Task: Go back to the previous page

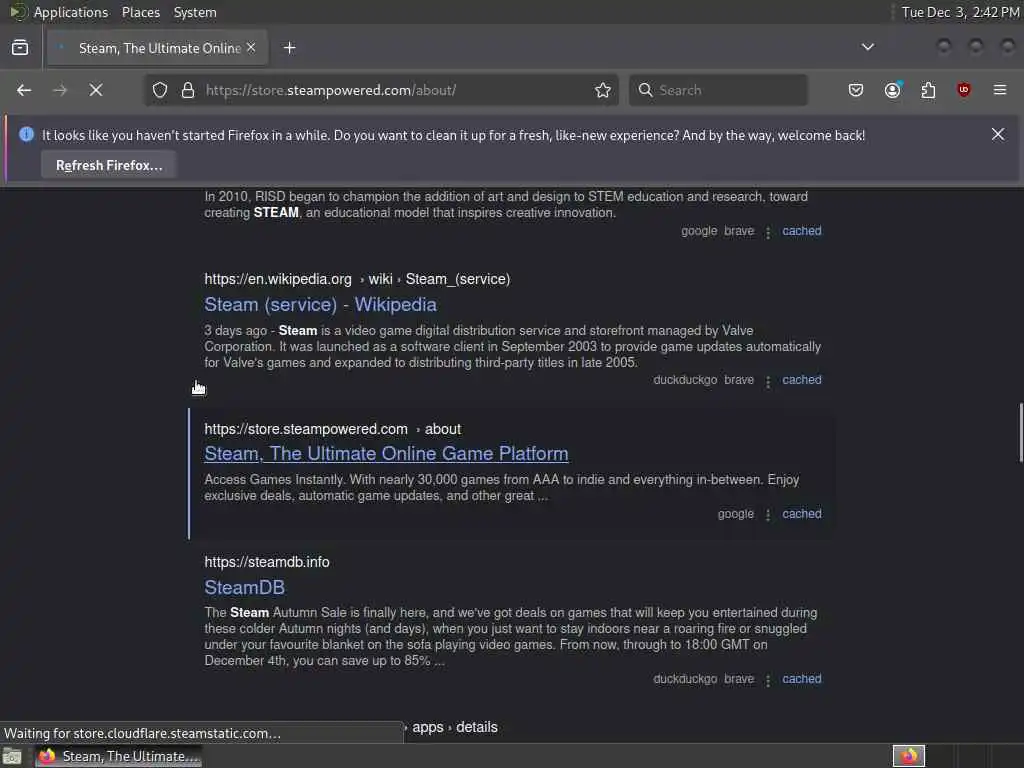Action: coord(24,90)
